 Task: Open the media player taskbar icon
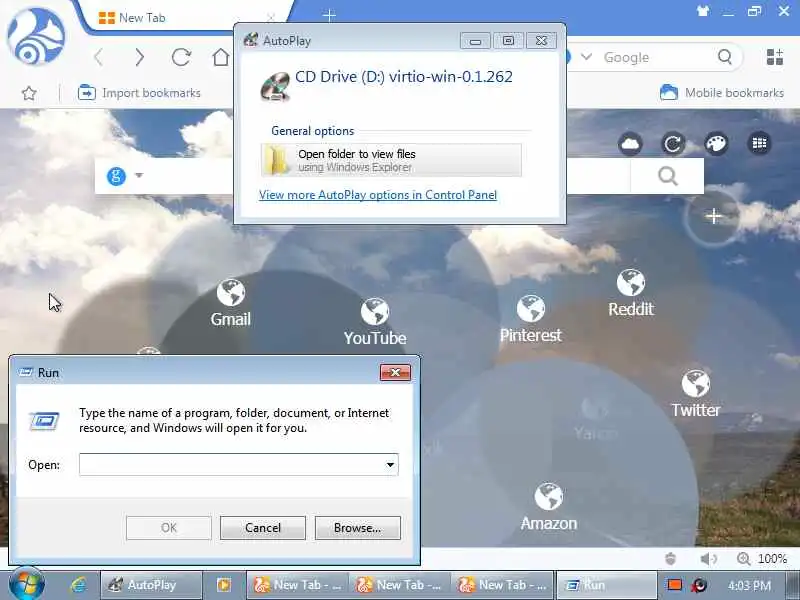click(223, 585)
